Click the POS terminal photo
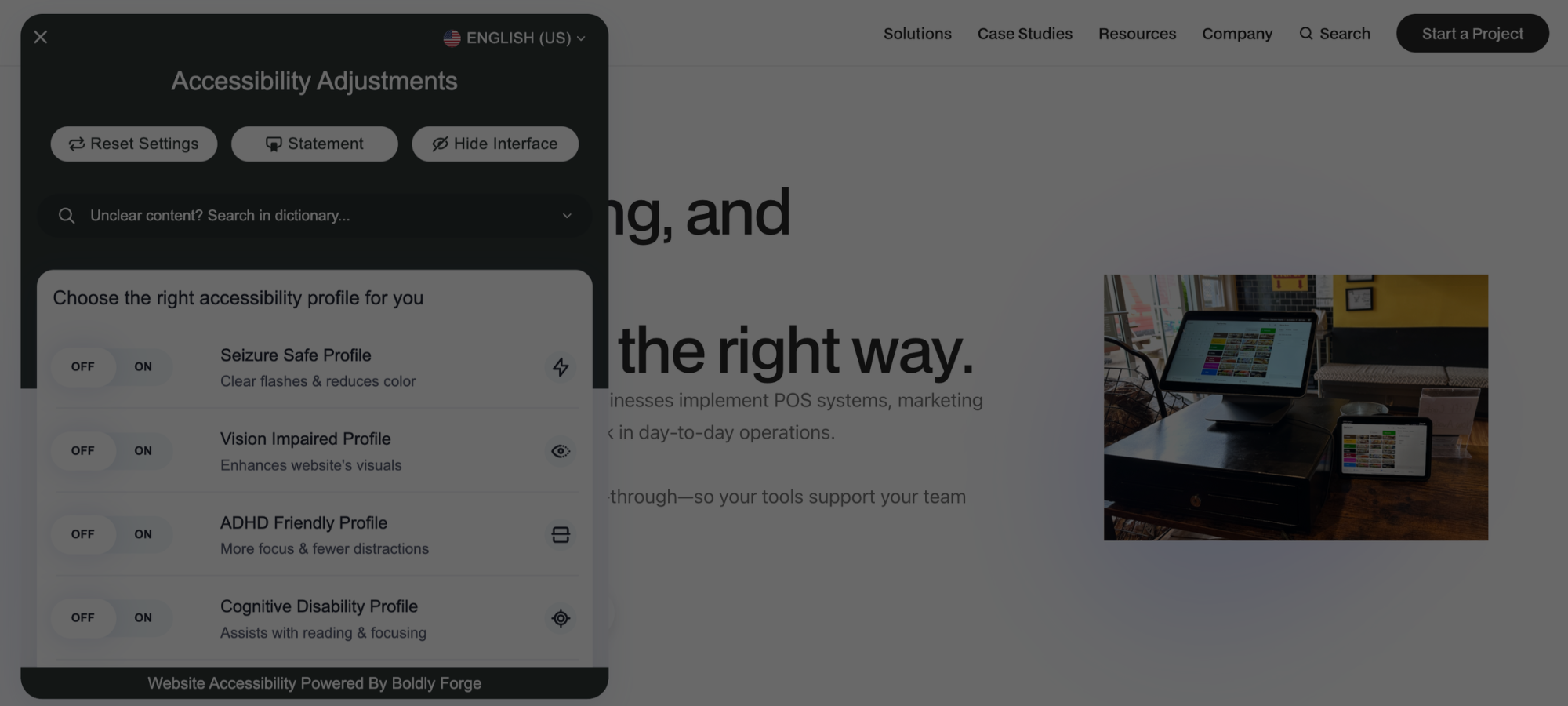 [x=1296, y=407]
